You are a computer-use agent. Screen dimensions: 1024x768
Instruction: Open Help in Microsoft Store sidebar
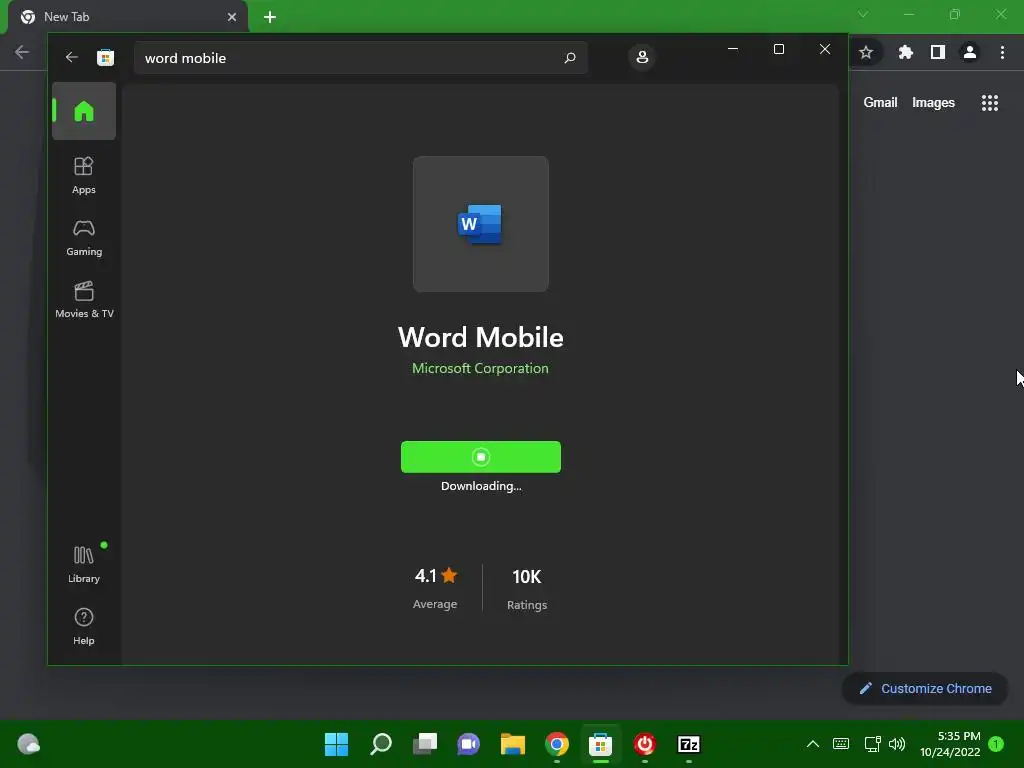(84, 627)
